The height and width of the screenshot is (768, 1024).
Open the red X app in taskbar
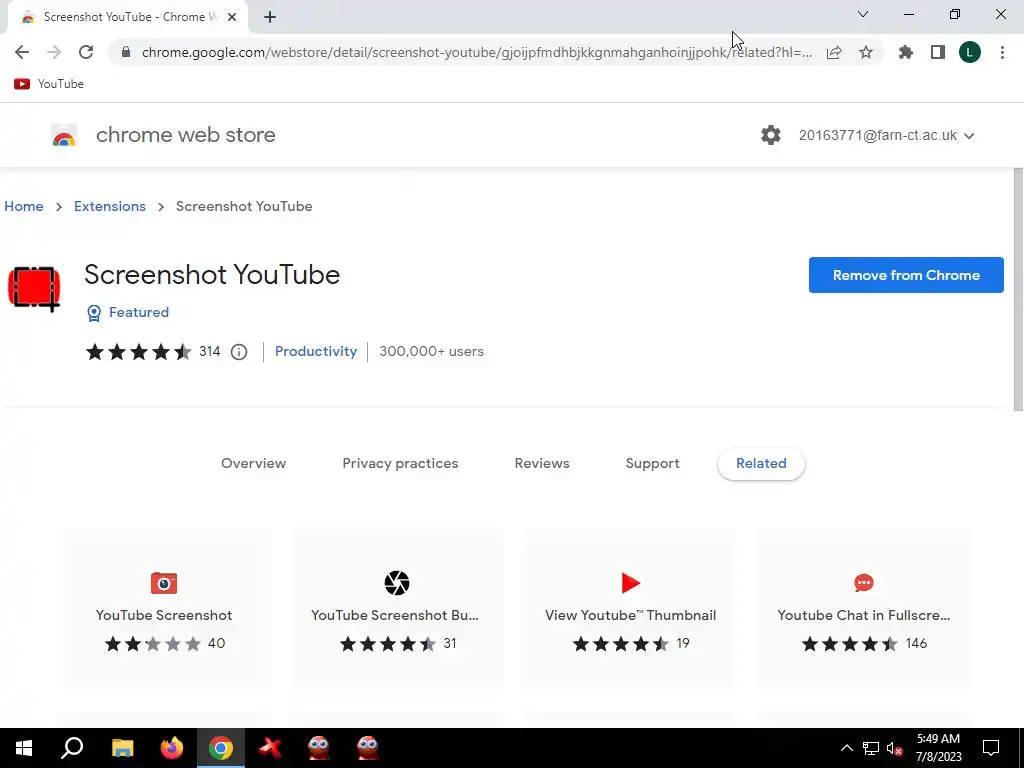270,748
